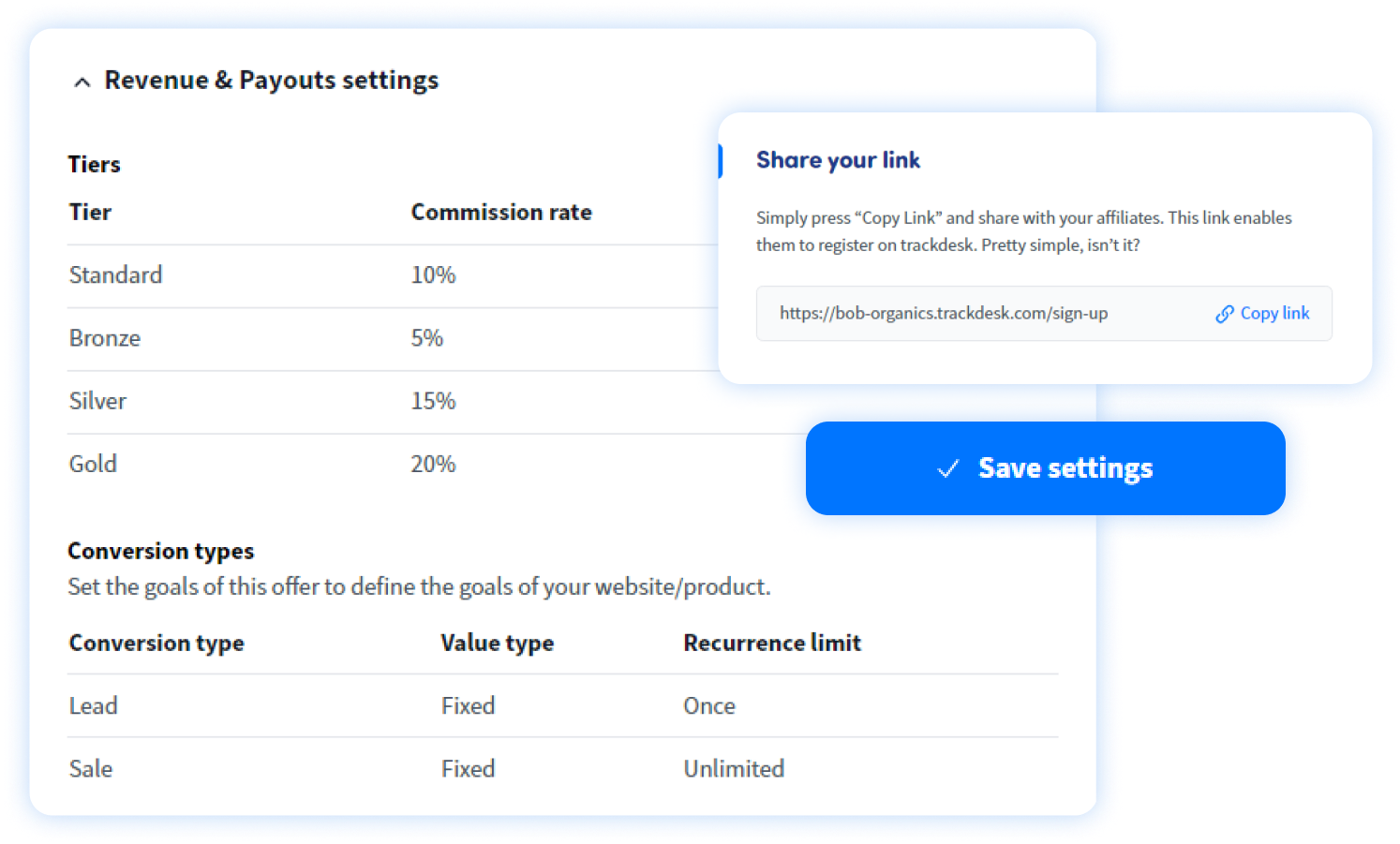Click the Gold 20% commission value

click(433, 464)
